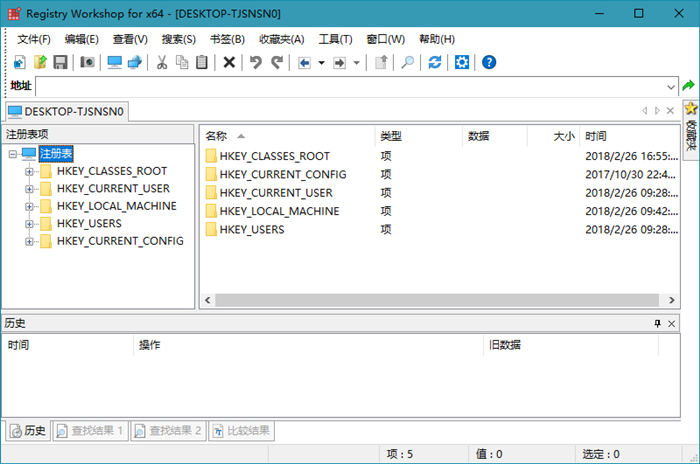700x464 pixels.
Task: Select HKEY_USERS in the right list
Action: click(251, 229)
